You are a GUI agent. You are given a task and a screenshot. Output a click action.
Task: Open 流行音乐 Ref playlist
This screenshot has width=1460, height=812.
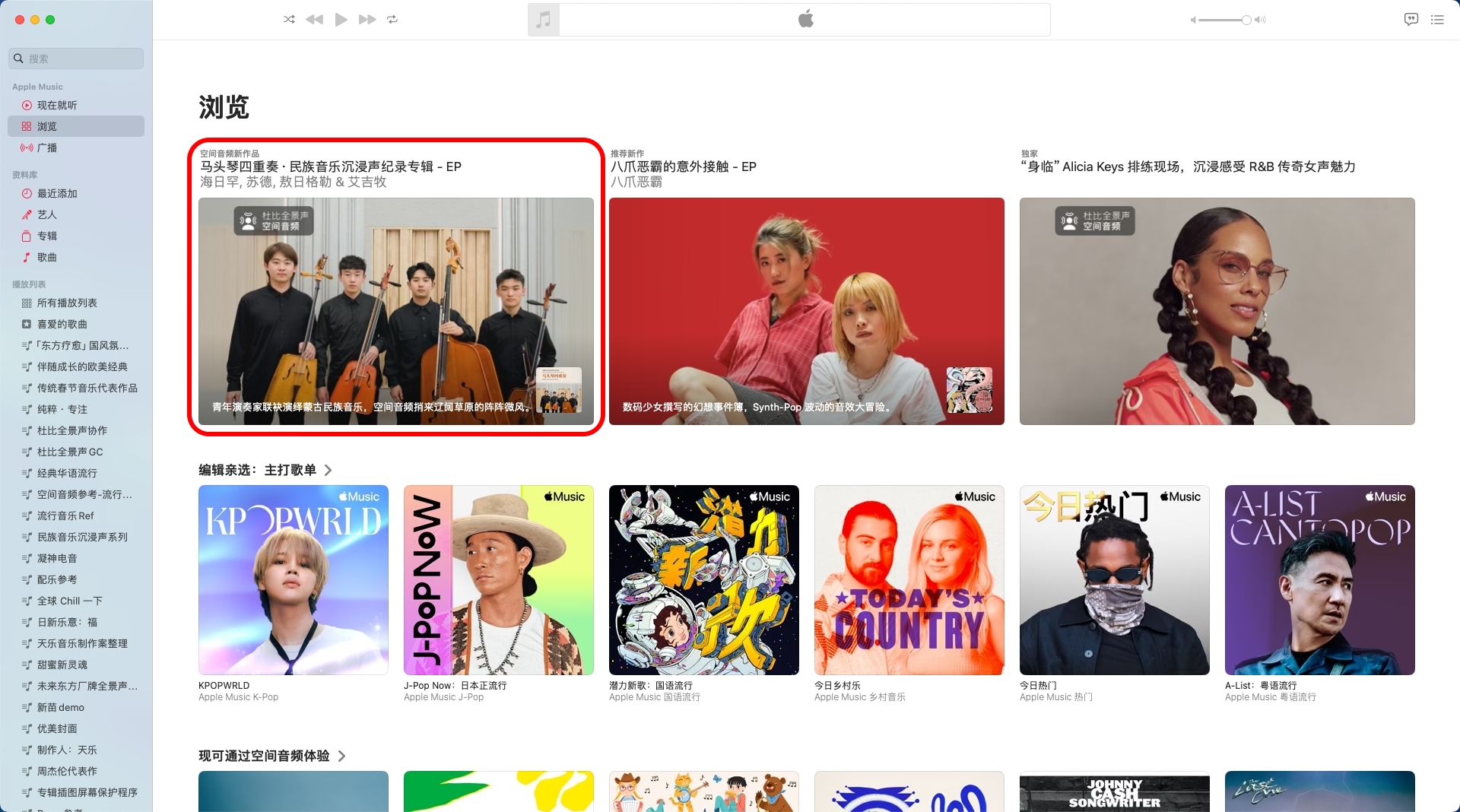click(76, 515)
